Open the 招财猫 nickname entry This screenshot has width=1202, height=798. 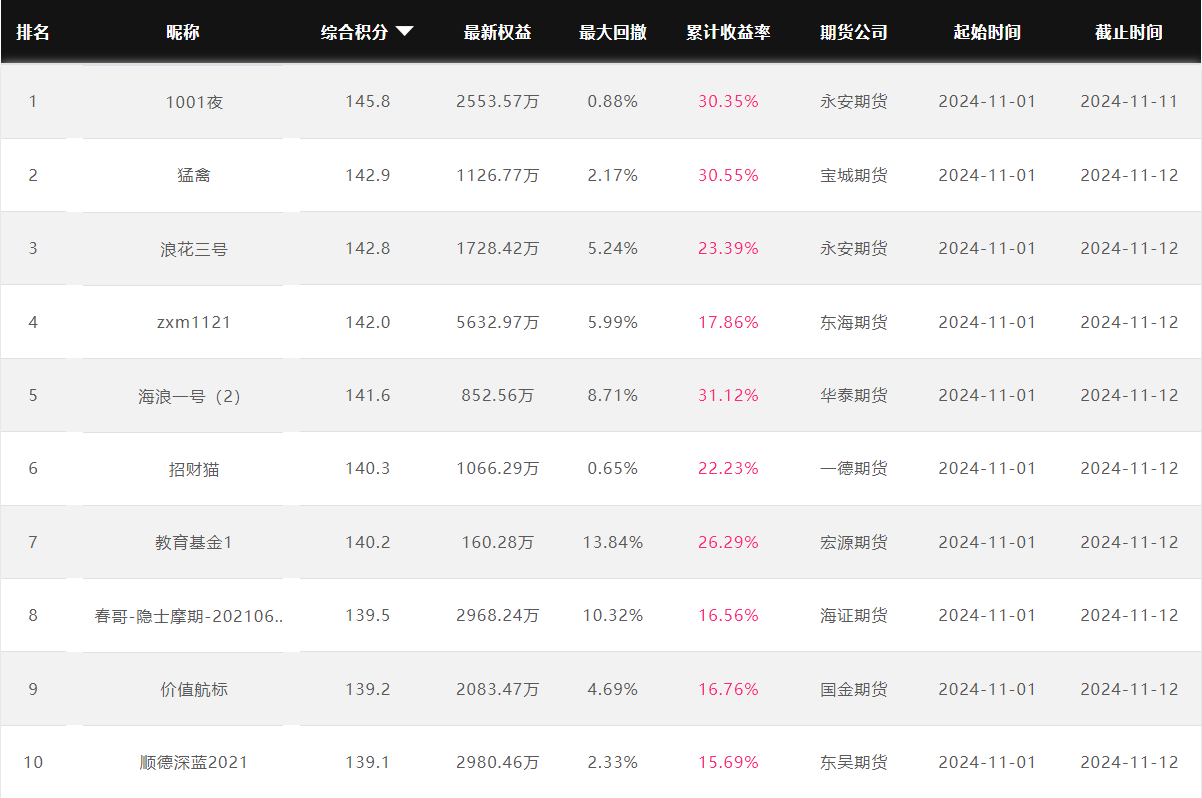[194, 468]
